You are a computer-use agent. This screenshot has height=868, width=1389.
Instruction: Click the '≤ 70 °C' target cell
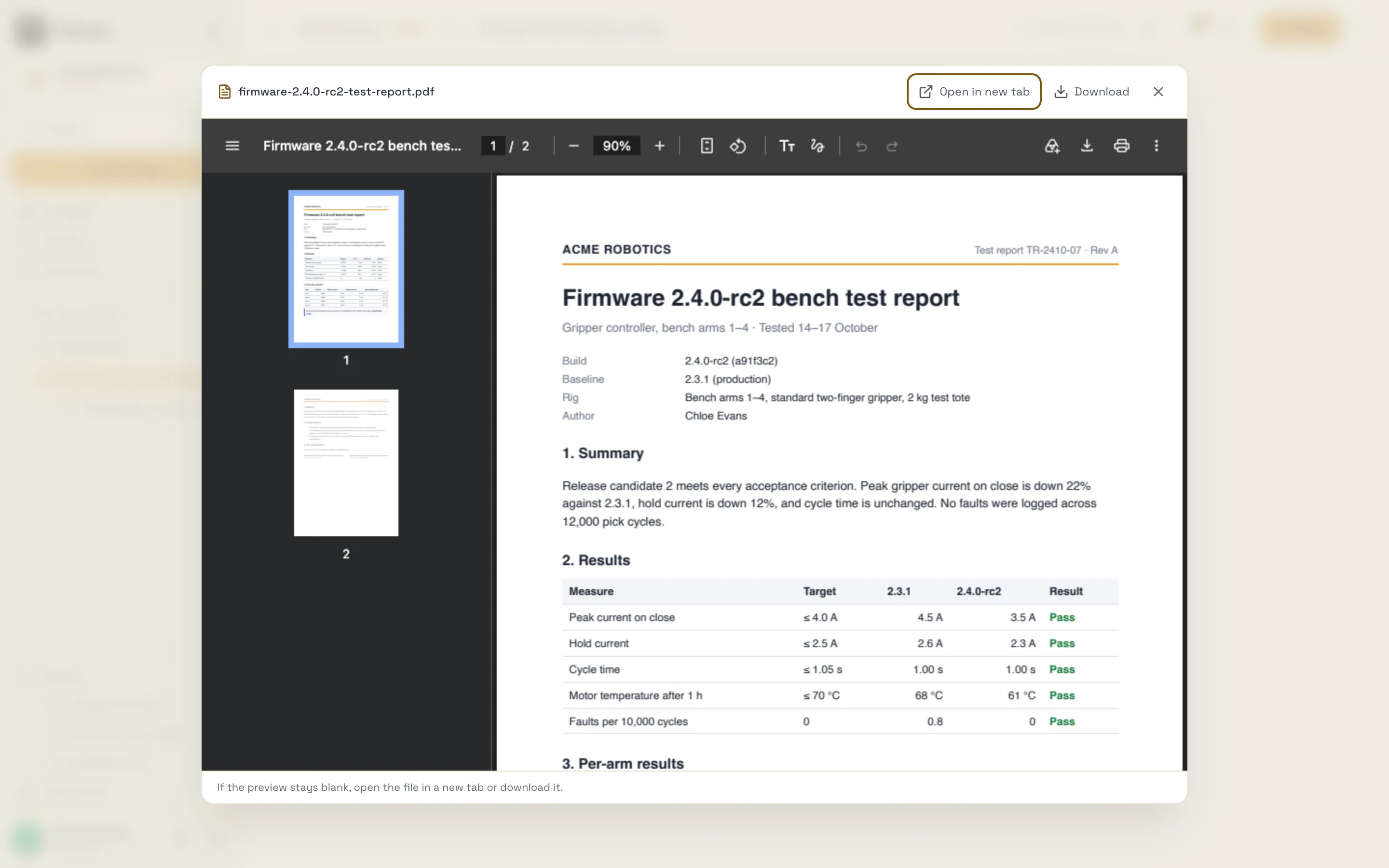click(x=821, y=696)
